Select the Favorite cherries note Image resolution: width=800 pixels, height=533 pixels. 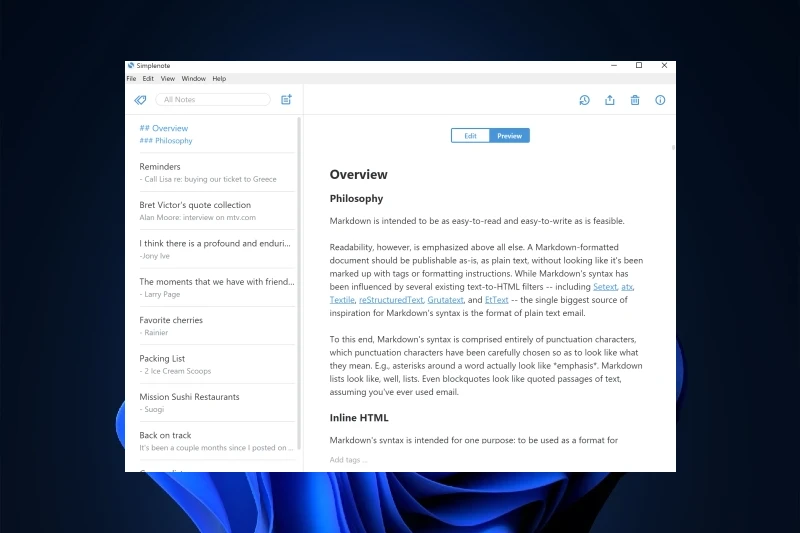tap(217, 326)
